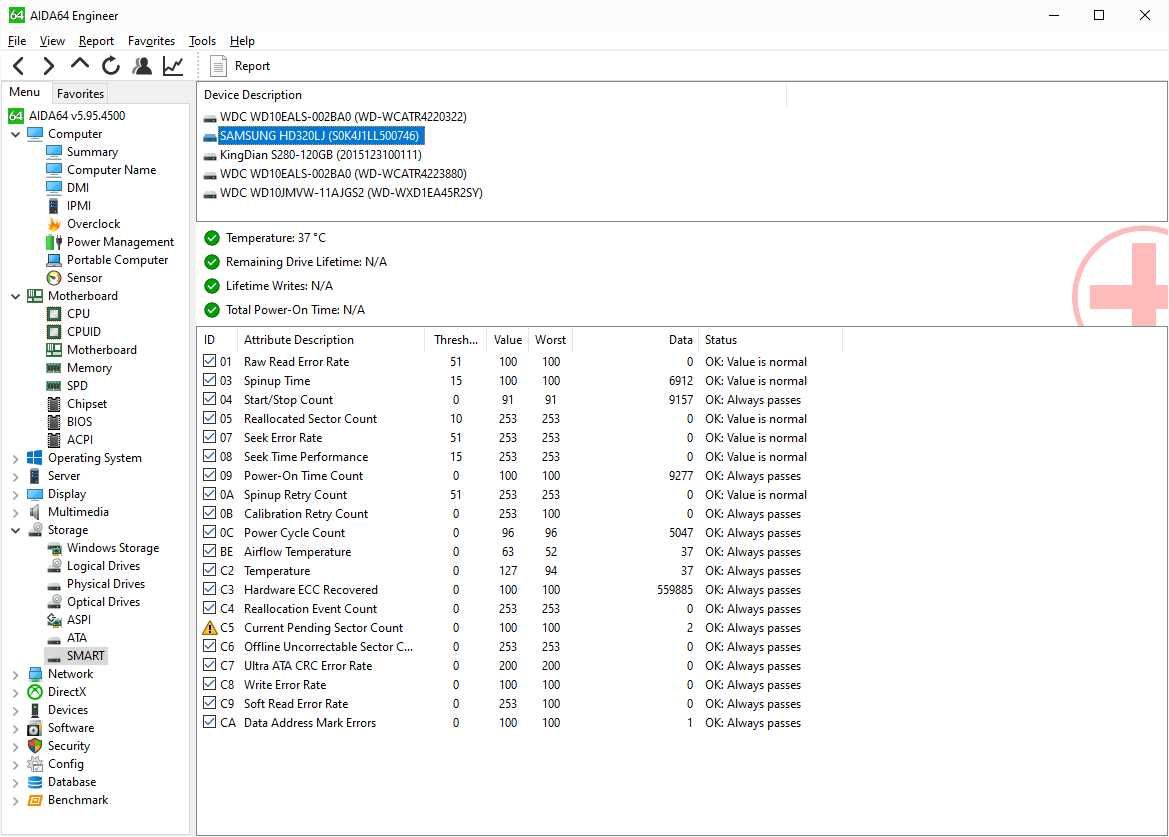Click the Report document icon
The width and height of the screenshot is (1169, 837).
tap(218, 66)
